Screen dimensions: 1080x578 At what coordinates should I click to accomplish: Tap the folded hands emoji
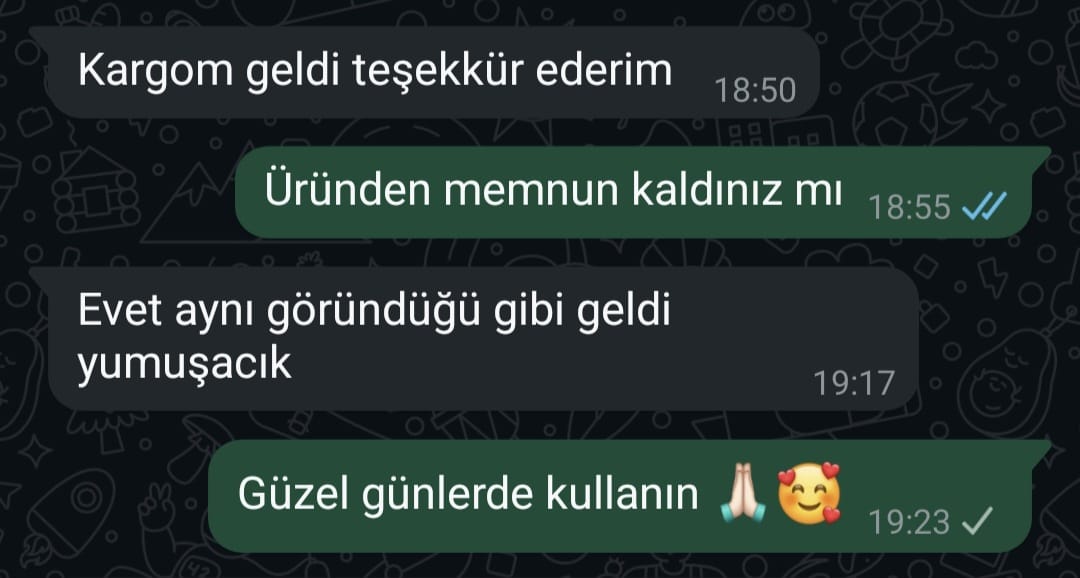[742, 495]
